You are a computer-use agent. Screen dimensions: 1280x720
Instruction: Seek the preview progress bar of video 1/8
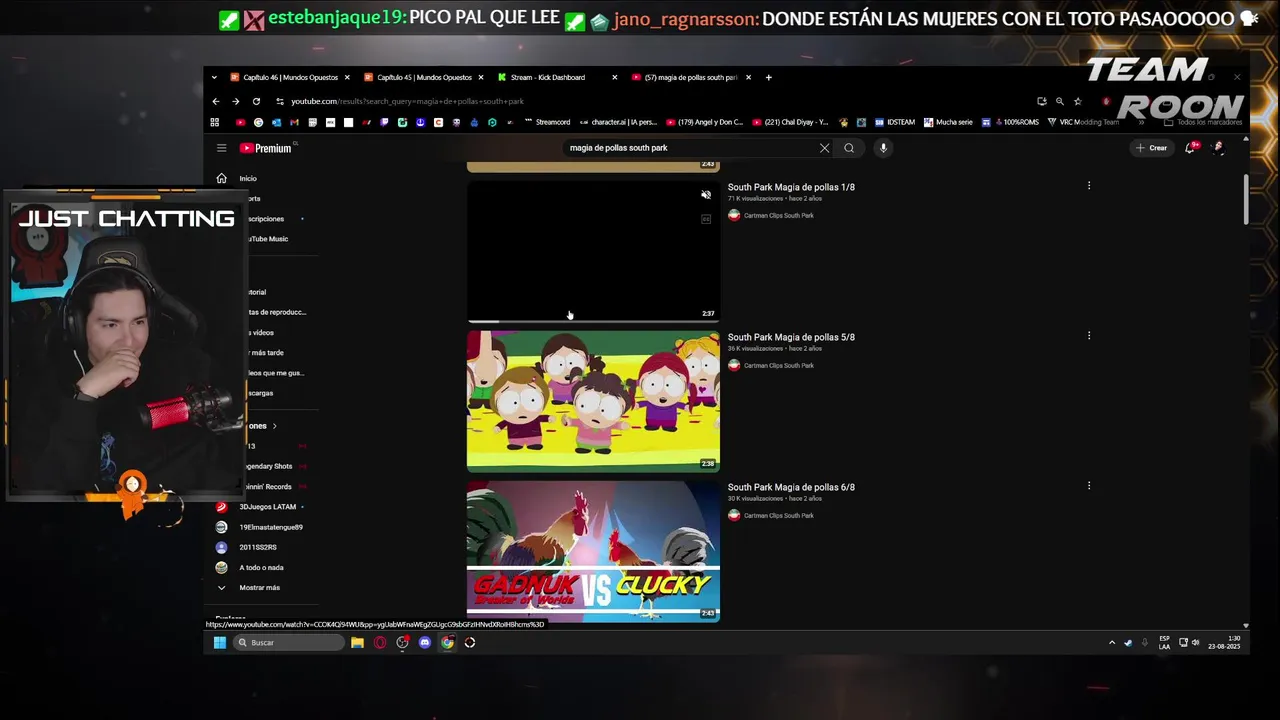pos(593,321)
